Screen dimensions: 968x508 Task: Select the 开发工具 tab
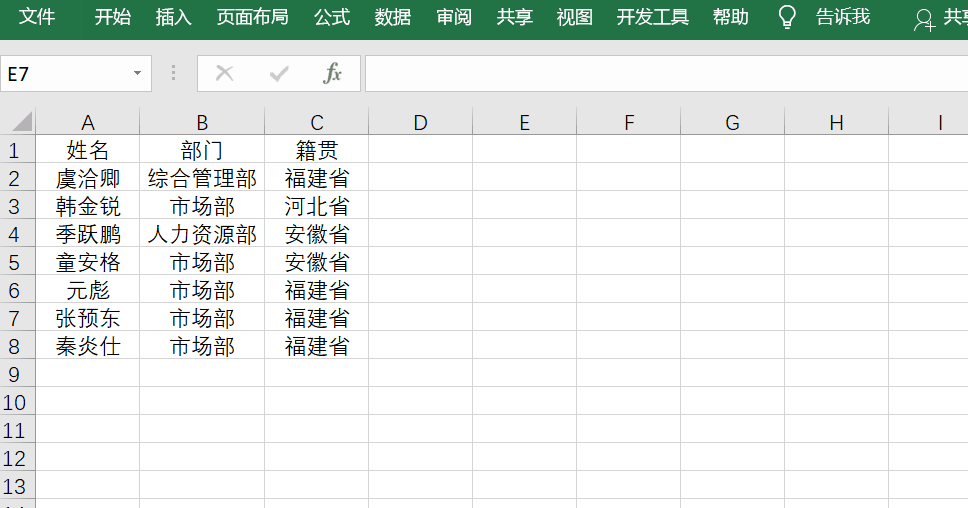tap(652, 17)
